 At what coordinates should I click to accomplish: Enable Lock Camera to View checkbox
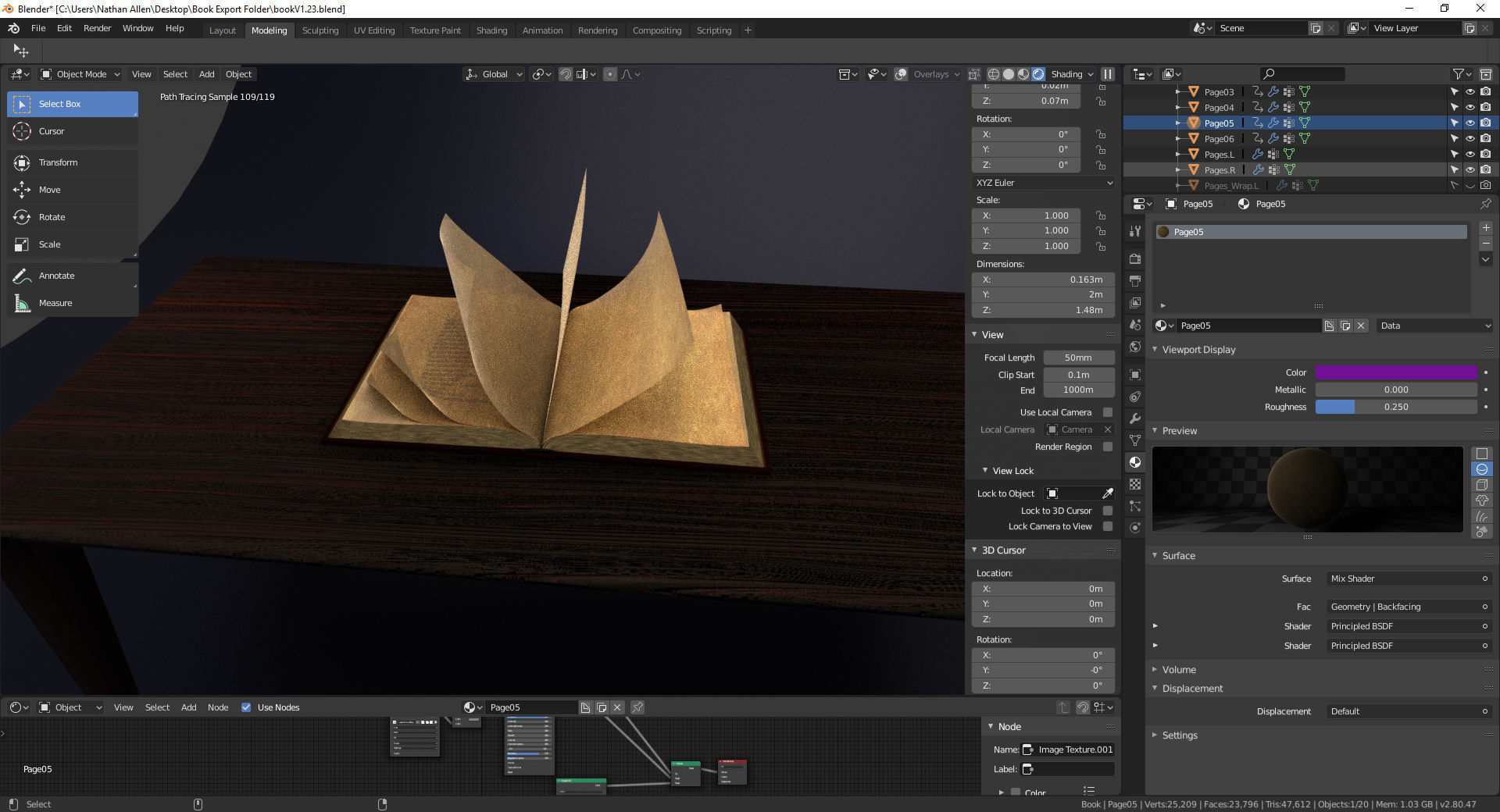click(x=1108, y=526)
